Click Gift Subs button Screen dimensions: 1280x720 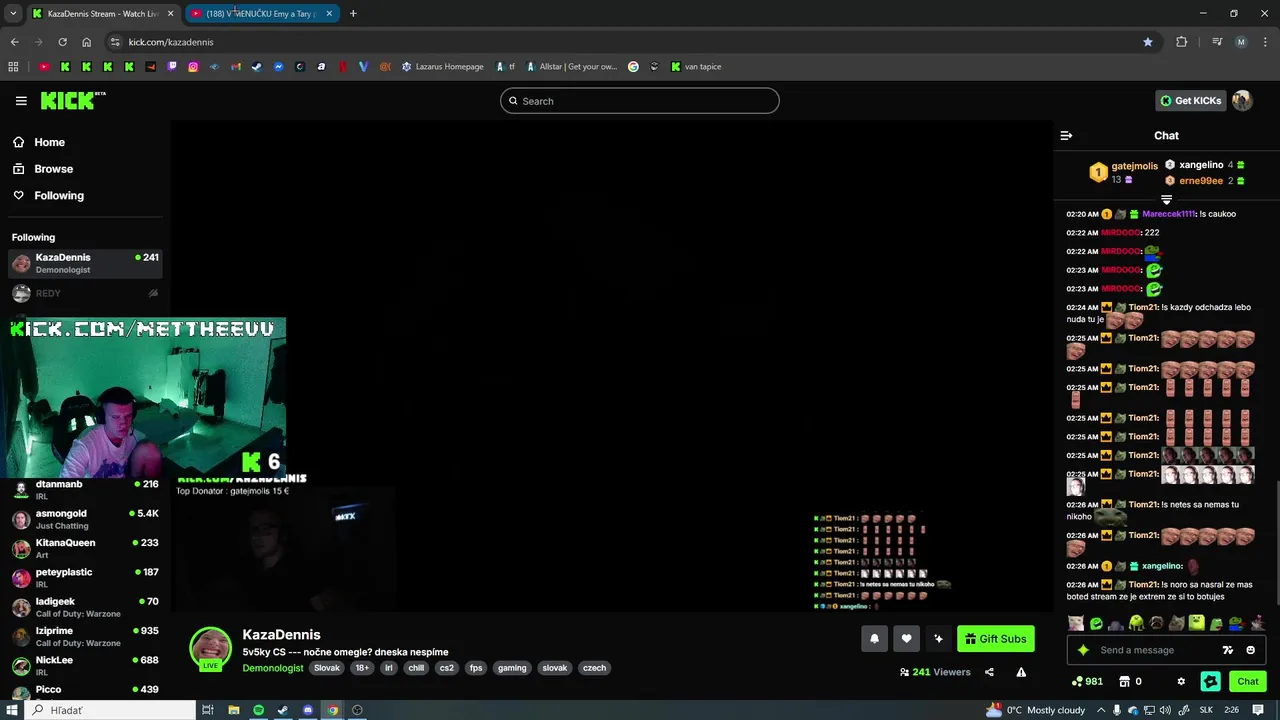tap(995, 639)
